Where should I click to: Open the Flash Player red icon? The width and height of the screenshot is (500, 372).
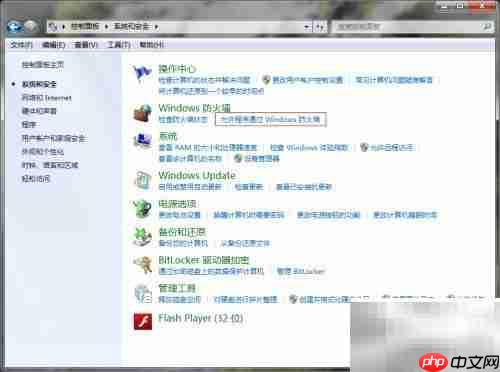click(143, 321)
